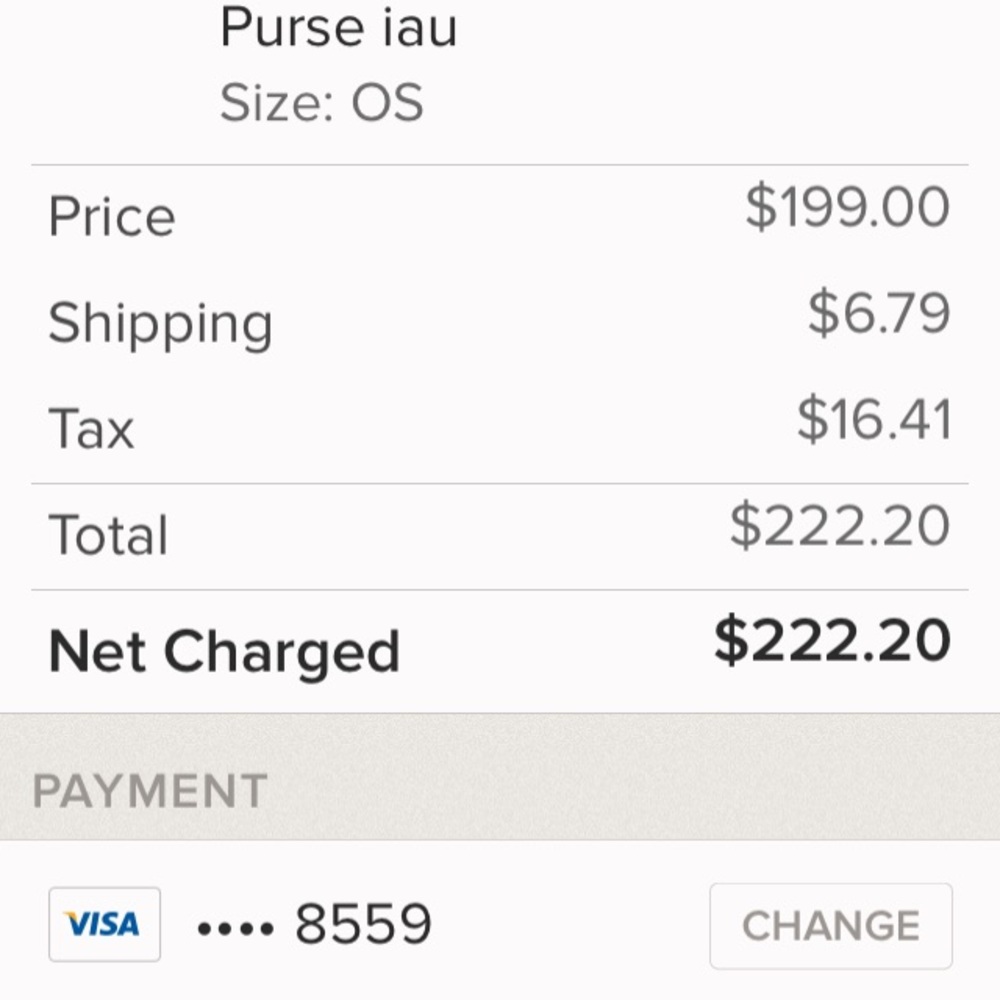The width and height of the screenshot is (1000, 1000).
Task: Click the payment method row
Action: pyautogui.click(x=500, y=924)
